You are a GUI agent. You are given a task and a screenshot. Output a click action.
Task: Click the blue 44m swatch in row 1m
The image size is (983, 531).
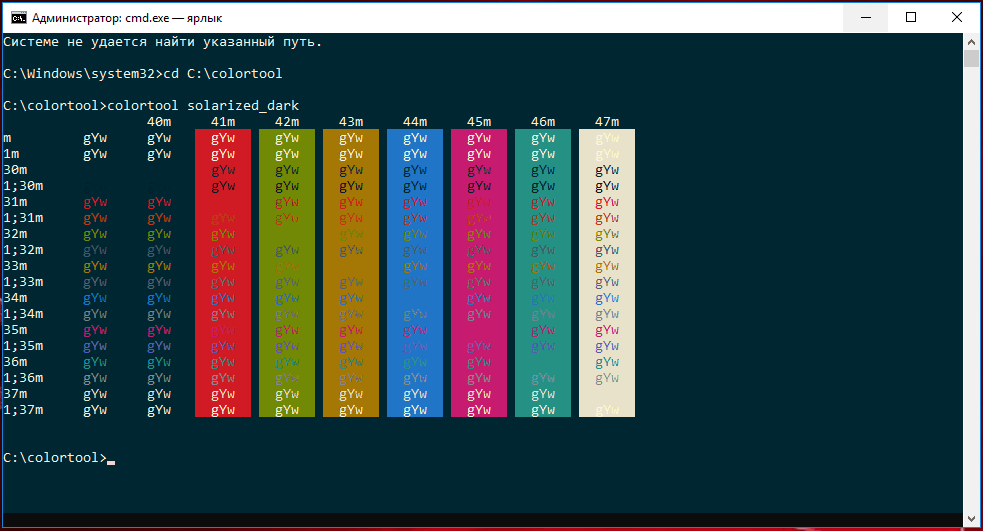pos(414,154)
